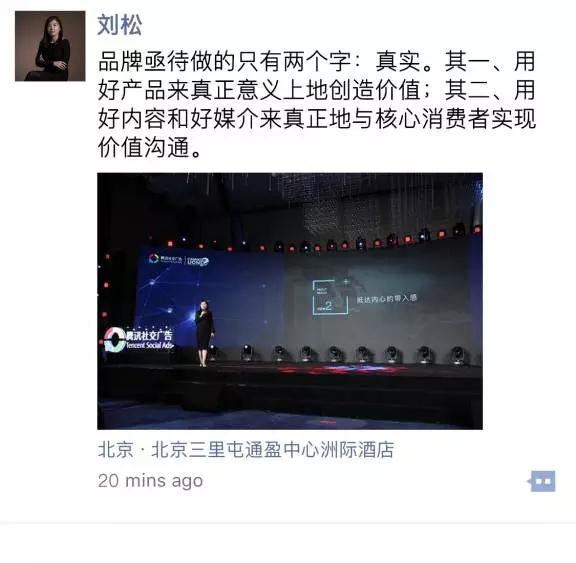Open the comment and like bubble icon

(x=543, y=481)
